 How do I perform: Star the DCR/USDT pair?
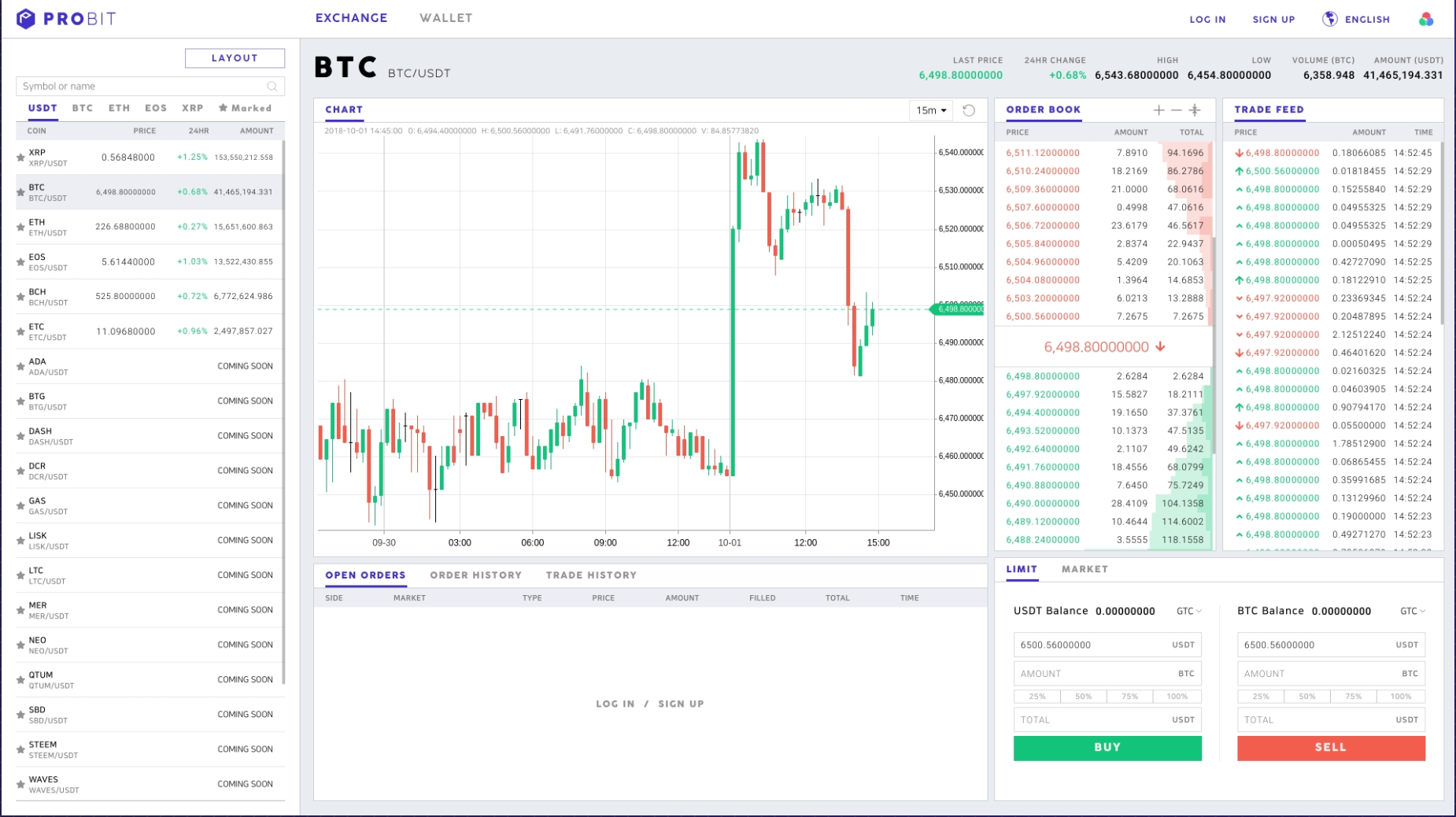20,471
